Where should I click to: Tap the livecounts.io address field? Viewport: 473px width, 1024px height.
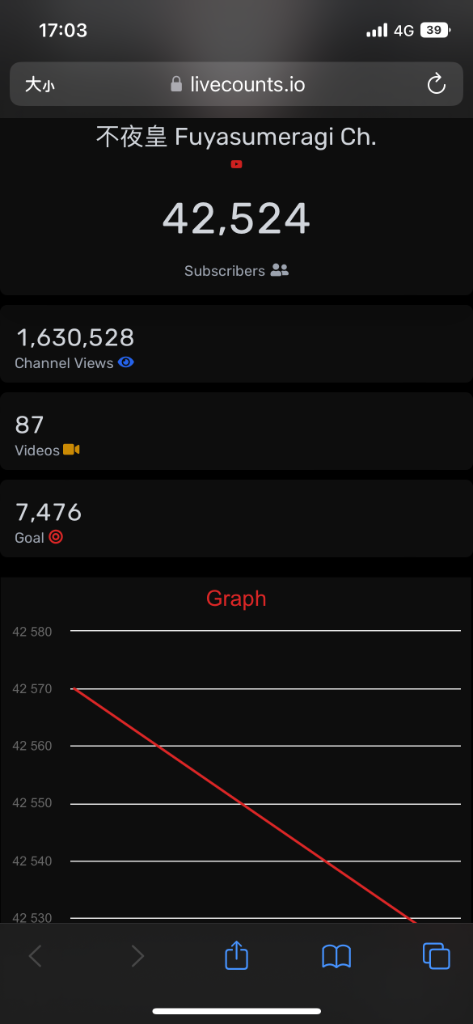coord(236,84)
